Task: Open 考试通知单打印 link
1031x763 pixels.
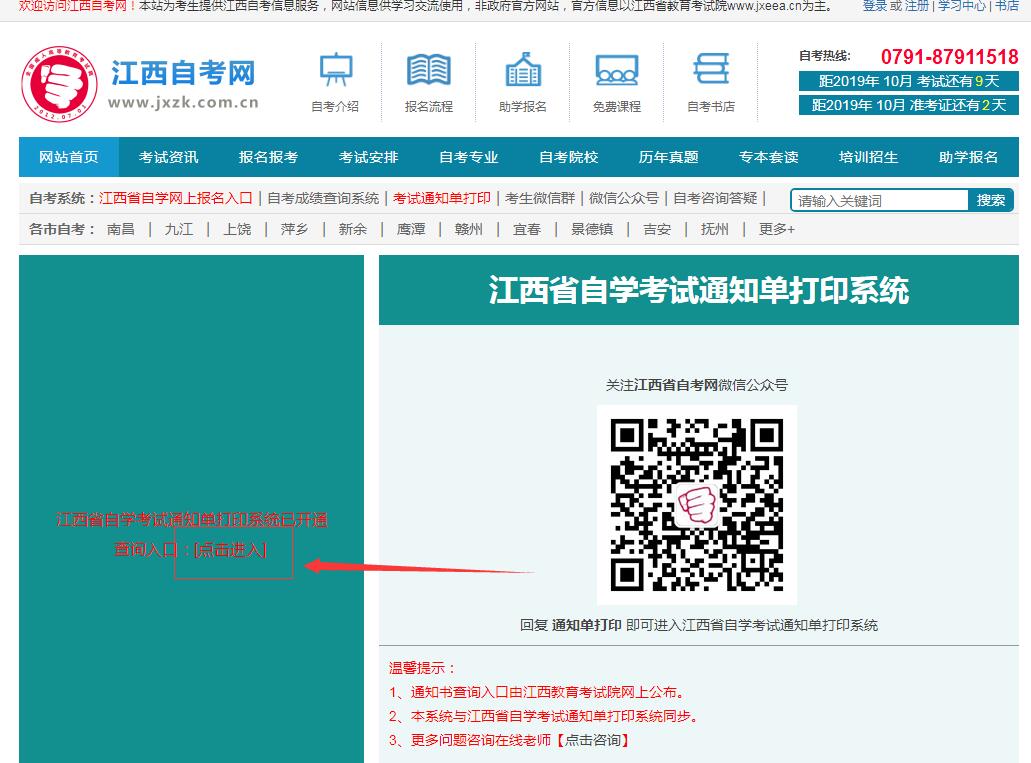Action: click(442, 198)
